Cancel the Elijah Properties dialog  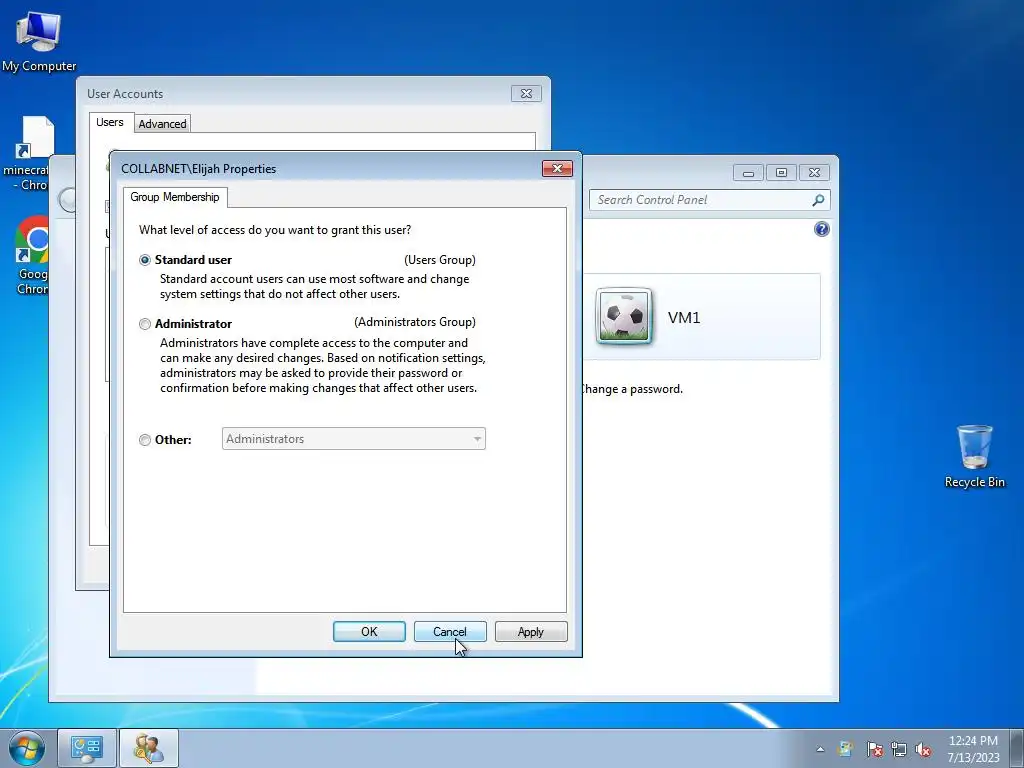click(x=450, y=632)
